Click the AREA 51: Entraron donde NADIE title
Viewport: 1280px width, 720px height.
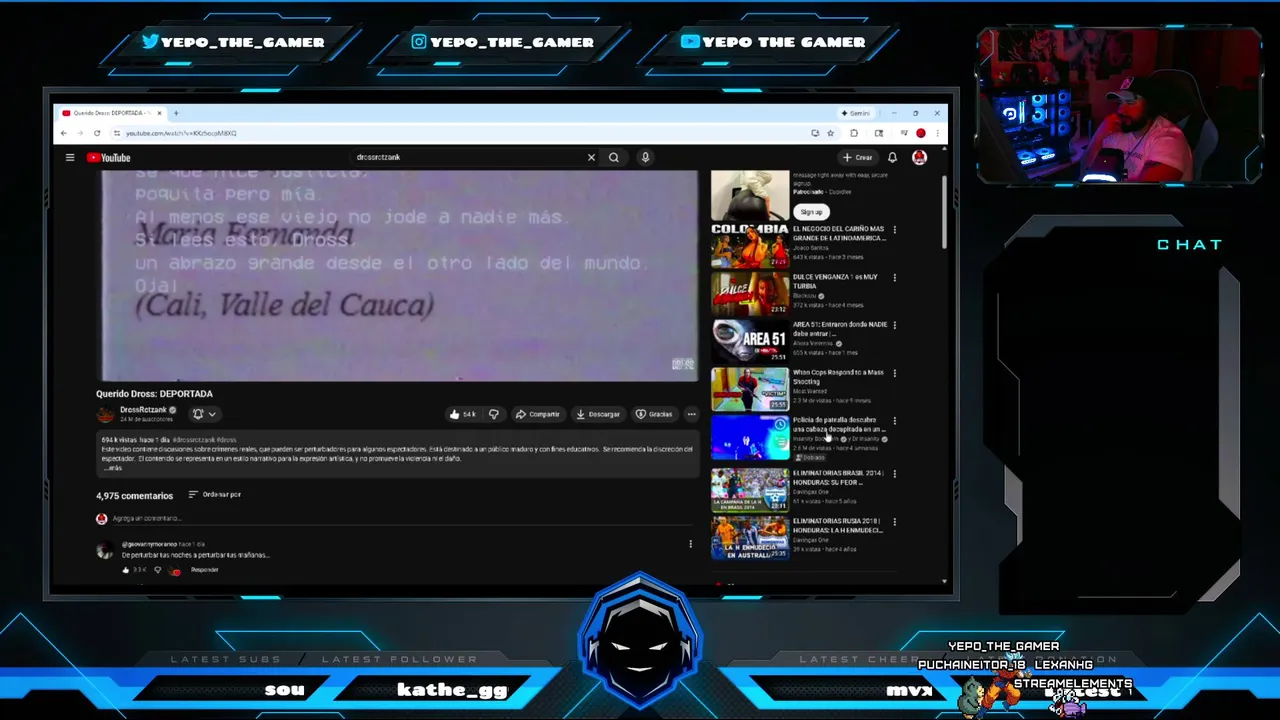pos(840,329)
